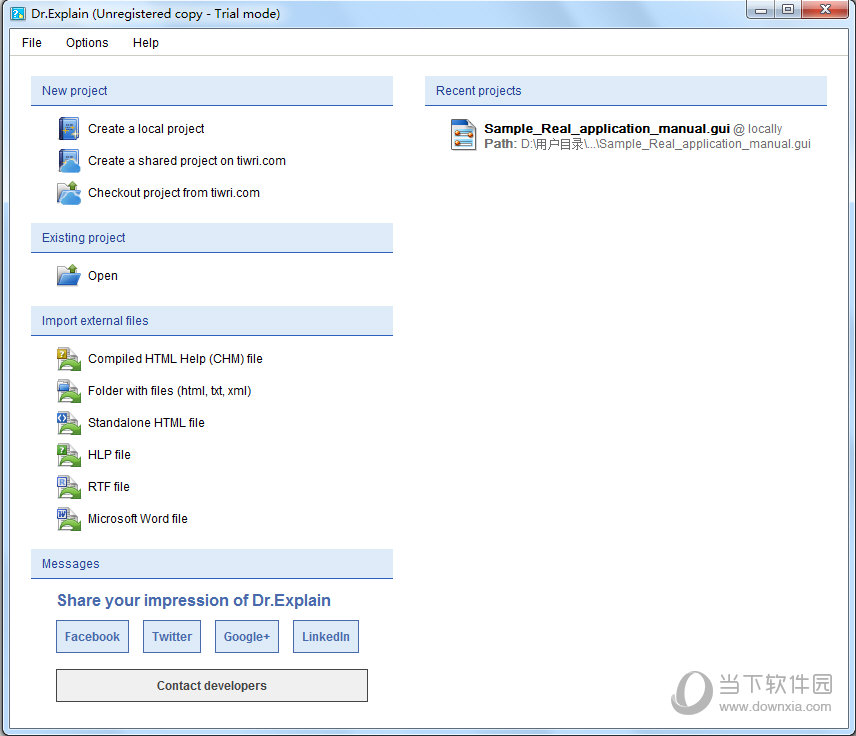
Task: Share on Facebook
Action: click(92, 637)
